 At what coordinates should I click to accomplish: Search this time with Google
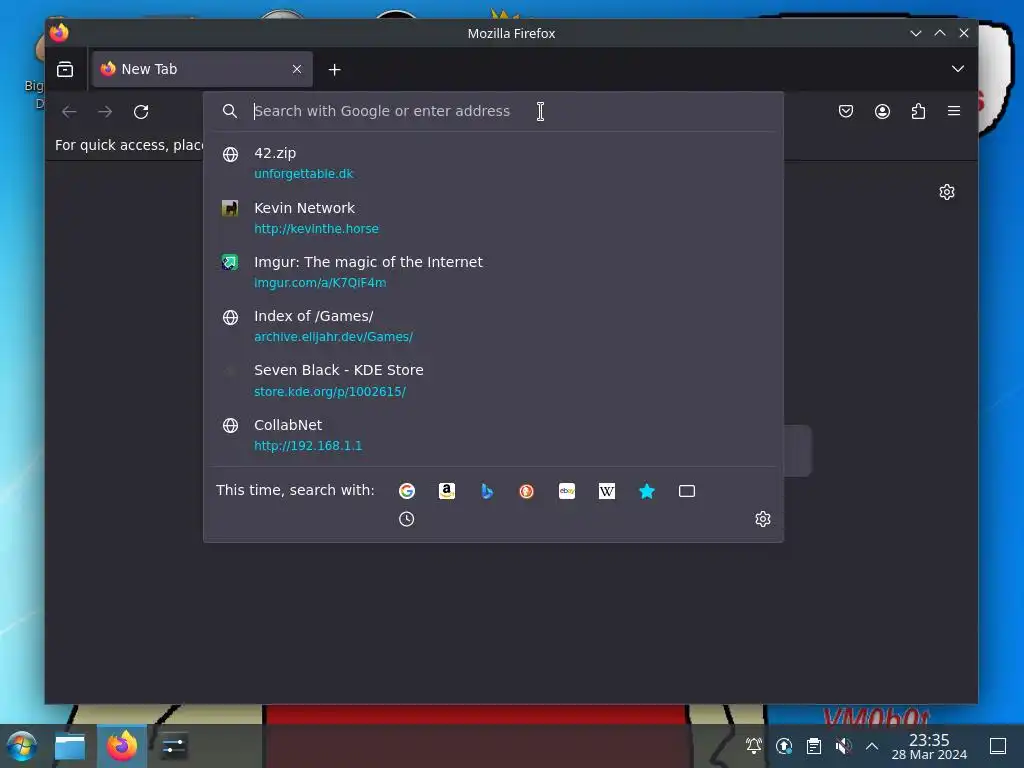[407, 491]
